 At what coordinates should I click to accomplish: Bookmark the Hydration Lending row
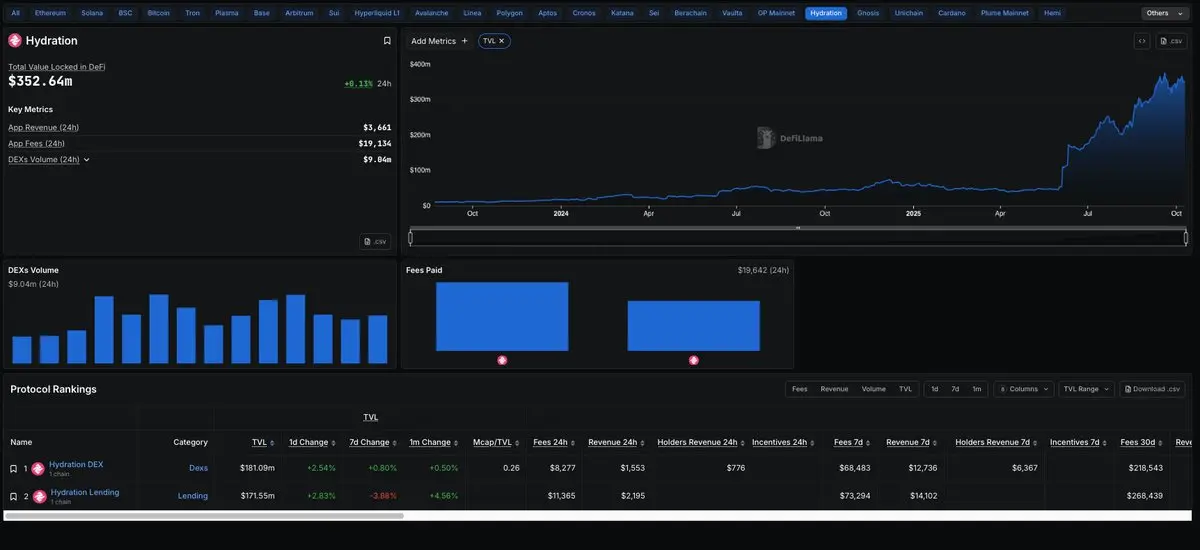13,496
